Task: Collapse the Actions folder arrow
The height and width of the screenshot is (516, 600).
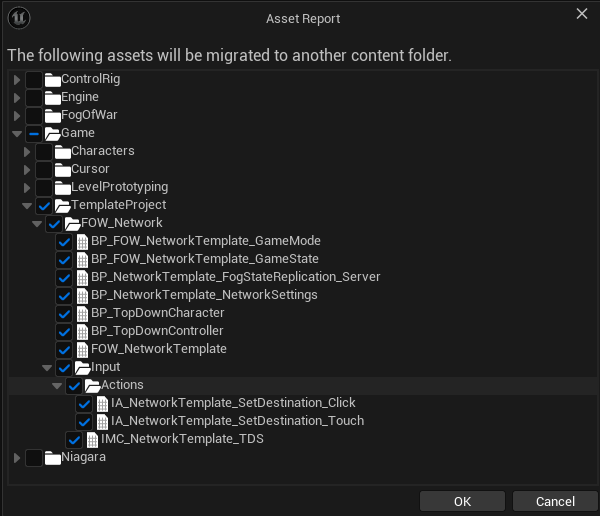Action: 57,385
